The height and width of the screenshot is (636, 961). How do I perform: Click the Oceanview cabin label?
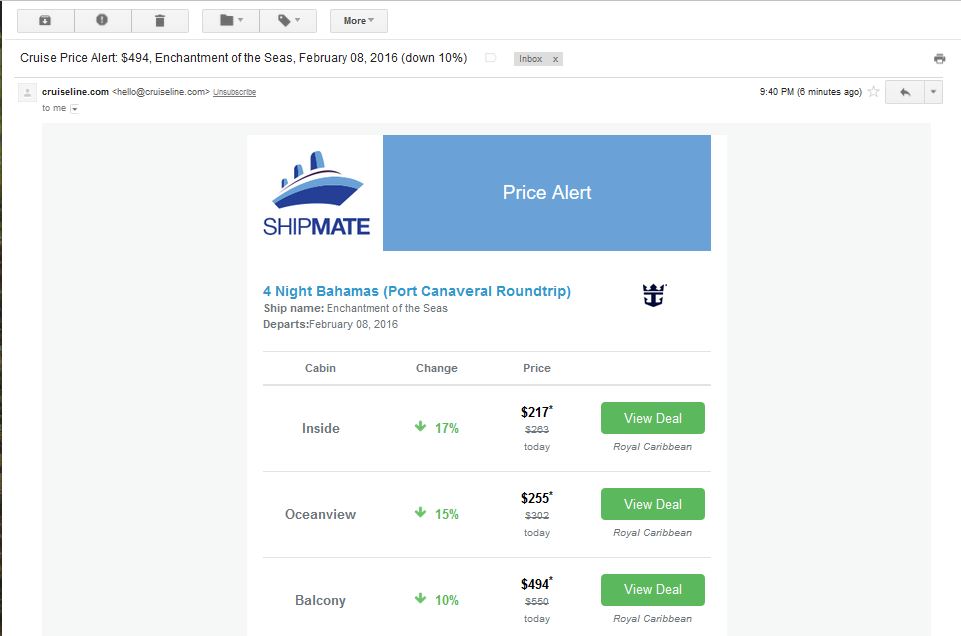point(321,514)
